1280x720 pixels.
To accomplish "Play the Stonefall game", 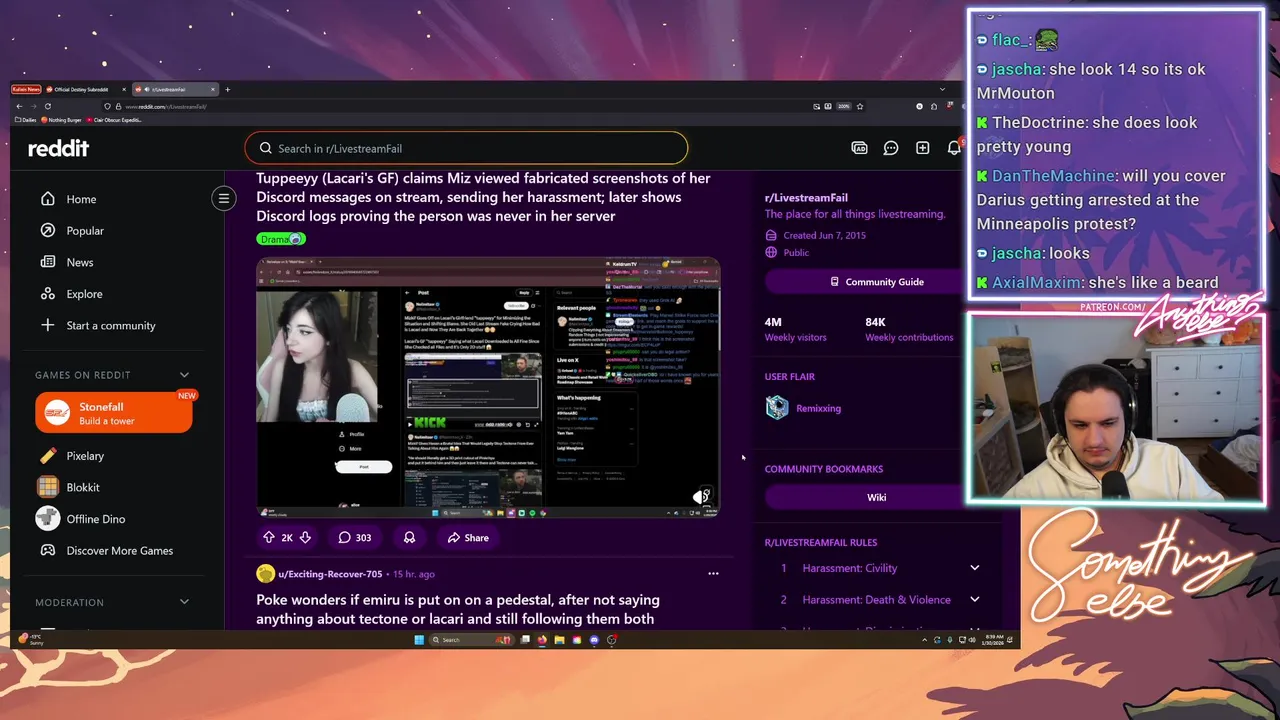I will tap(114, 413).
